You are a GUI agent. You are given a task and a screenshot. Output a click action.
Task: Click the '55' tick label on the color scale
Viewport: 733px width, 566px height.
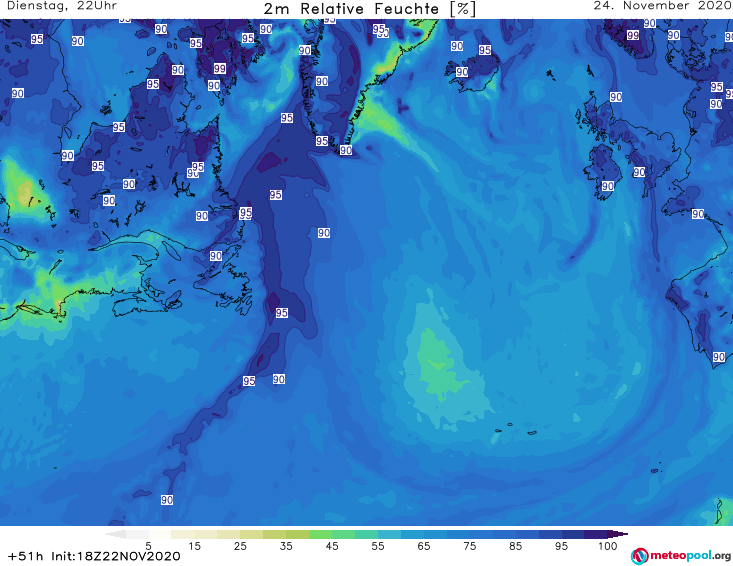click(x=378, y=546)
